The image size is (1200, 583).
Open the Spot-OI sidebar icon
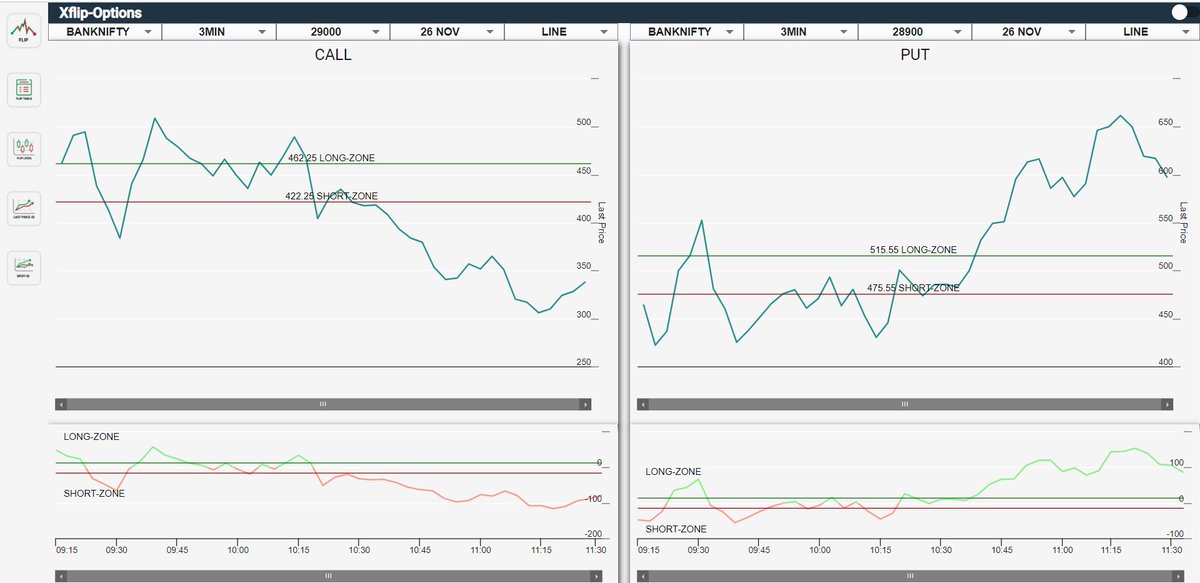pyautogui.click(x=24, y=268)
